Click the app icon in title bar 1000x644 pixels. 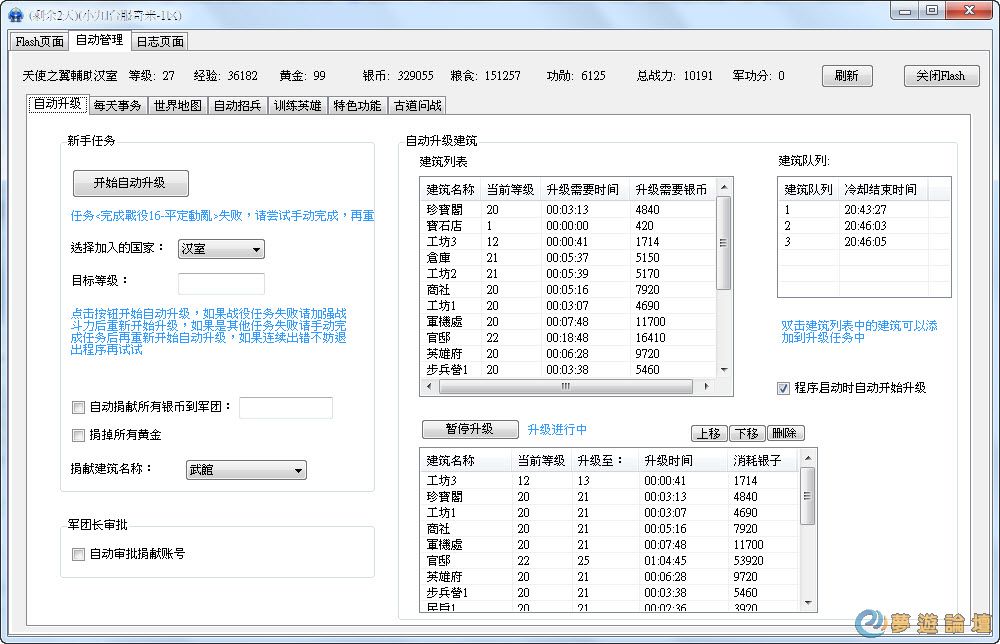pos(15,11)
